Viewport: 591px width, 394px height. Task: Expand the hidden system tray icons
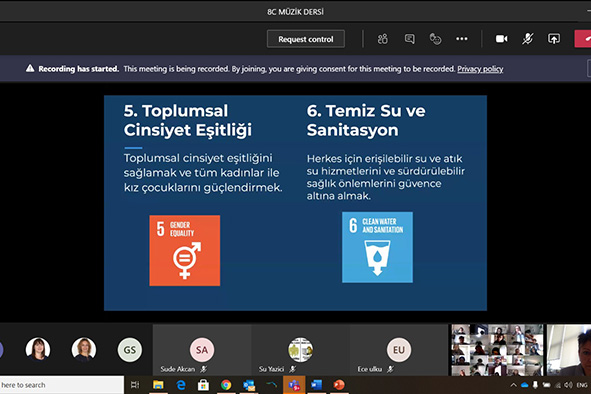(513, 385)
